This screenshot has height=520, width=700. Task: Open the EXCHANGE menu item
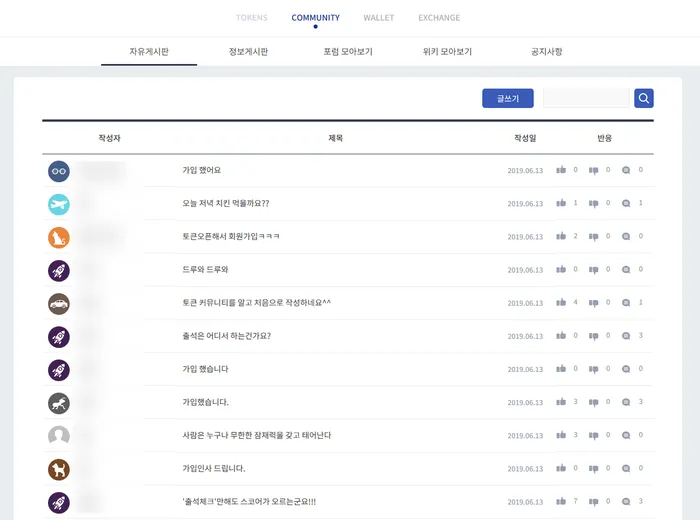tap(439, 18)
